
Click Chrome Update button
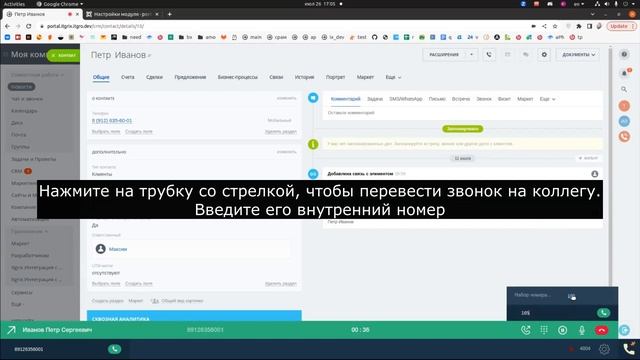pos(621,26)
